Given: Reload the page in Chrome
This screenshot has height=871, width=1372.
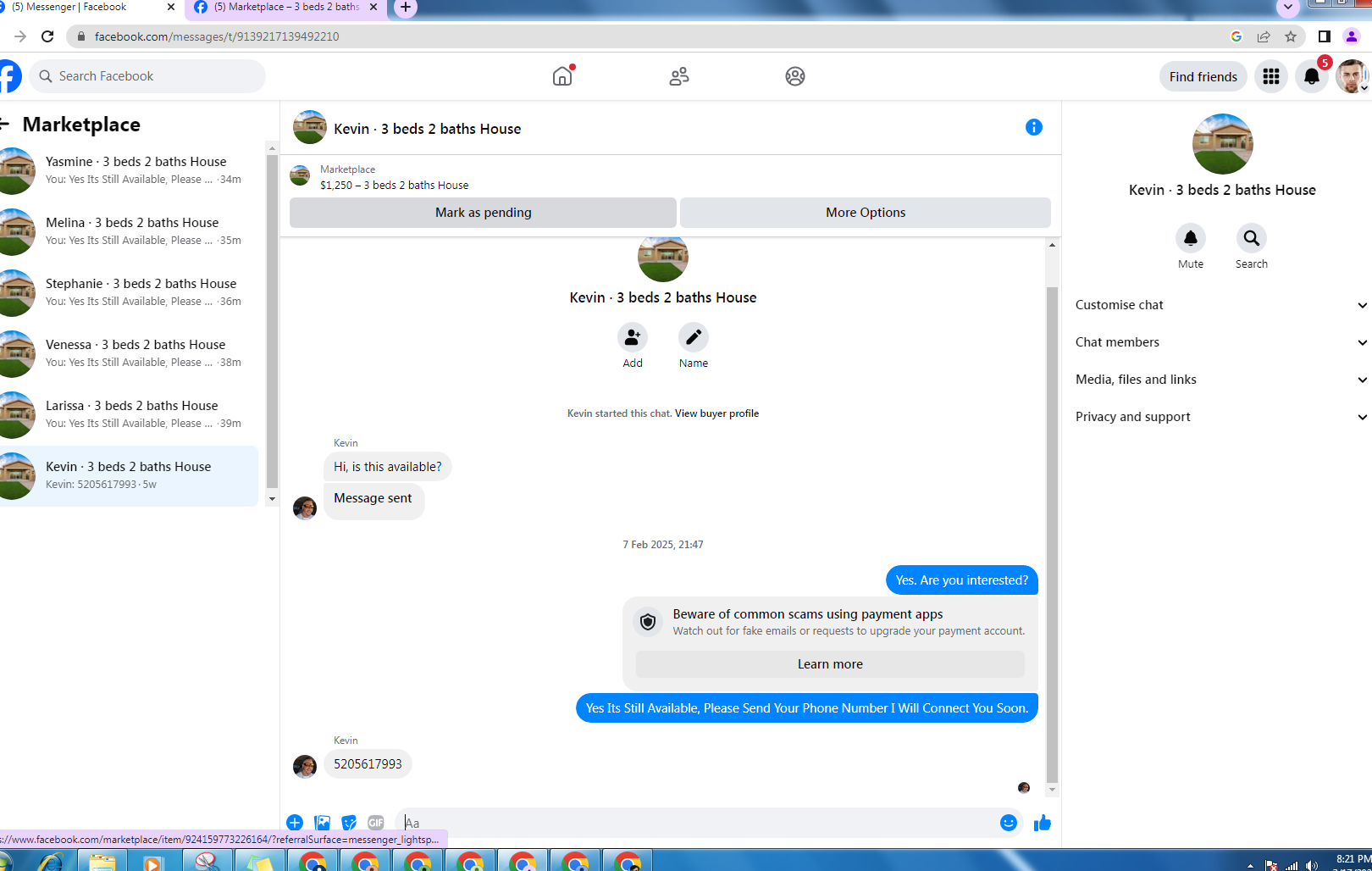Looking at the screenshot, I should [47, 36].
